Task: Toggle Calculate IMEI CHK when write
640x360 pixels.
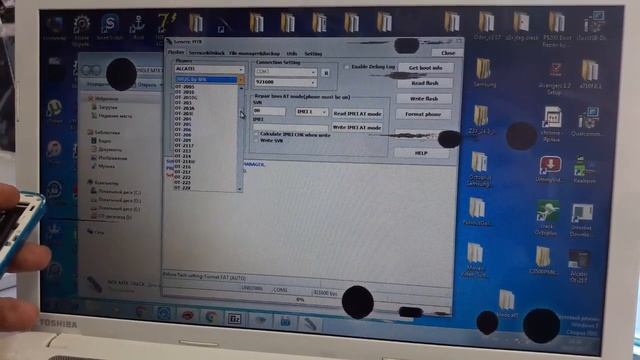Action: pos(256,134)
